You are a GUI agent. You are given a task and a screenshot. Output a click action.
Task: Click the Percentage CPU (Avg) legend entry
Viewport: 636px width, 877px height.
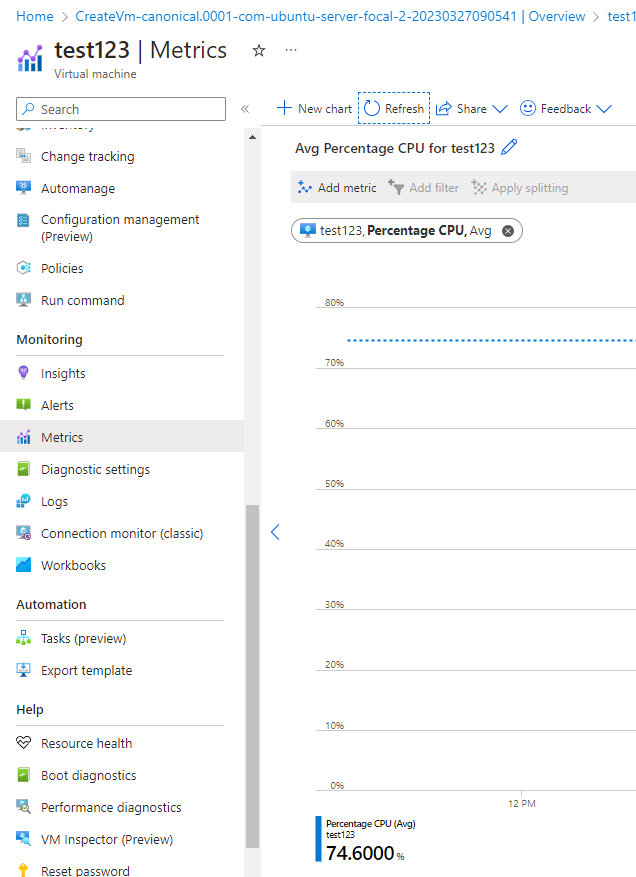click(370, 823)
